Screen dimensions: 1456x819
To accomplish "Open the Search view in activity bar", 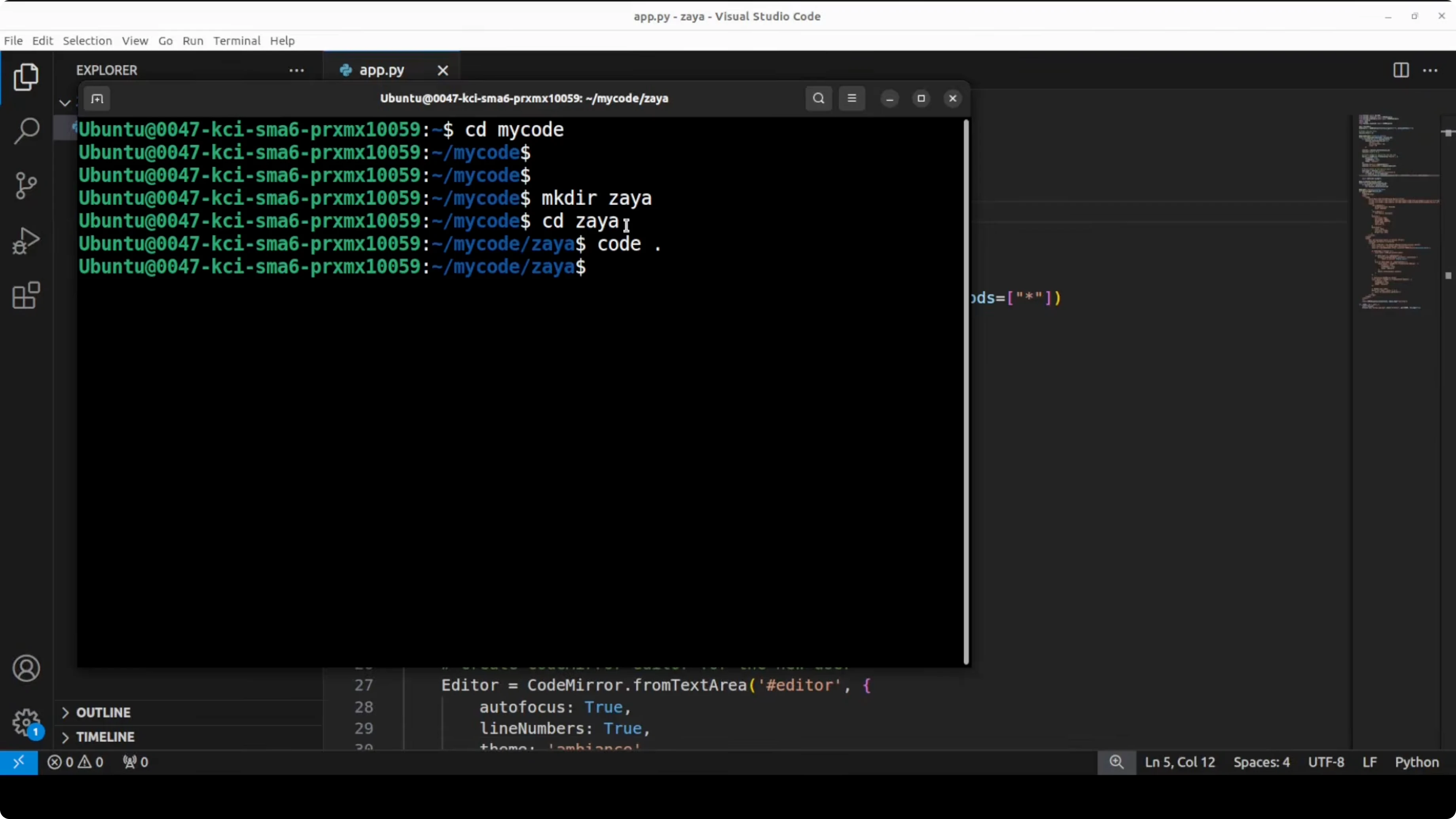I will click(26, 131).
